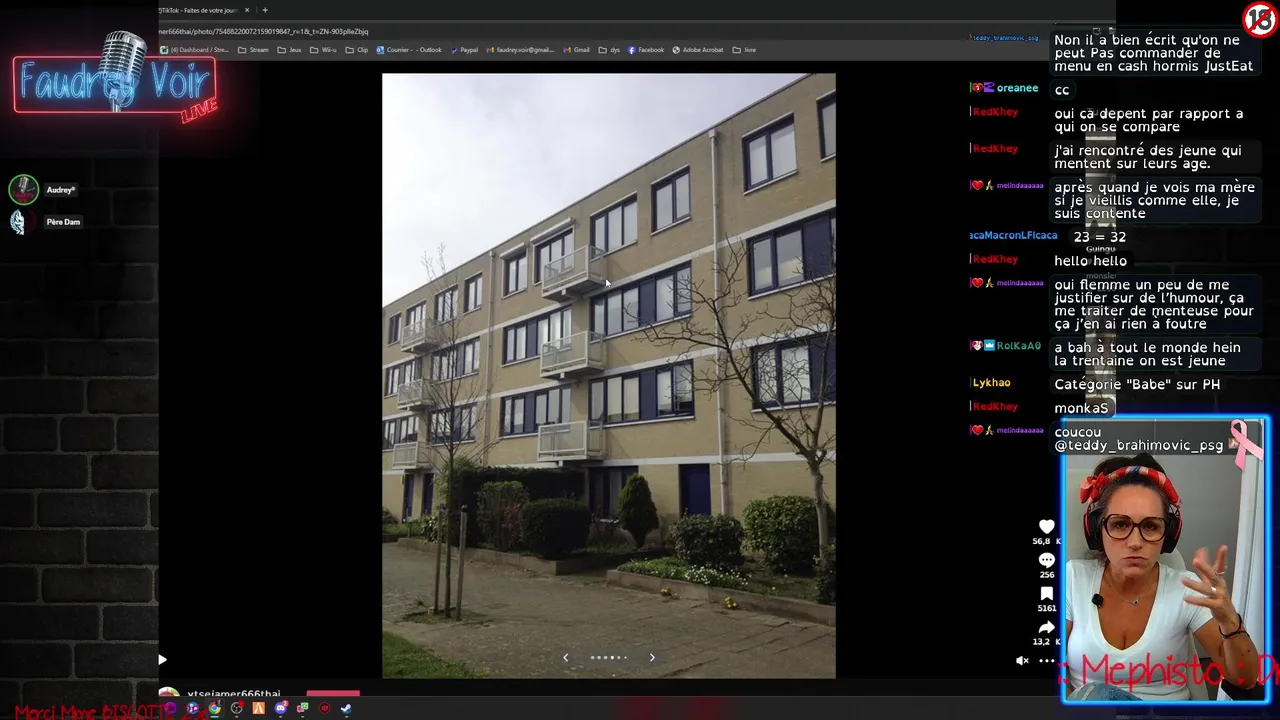The width and height of the screenshot is (1280, 720).
Task: Open the three-dot more options menu
Action: [1046, 660]
